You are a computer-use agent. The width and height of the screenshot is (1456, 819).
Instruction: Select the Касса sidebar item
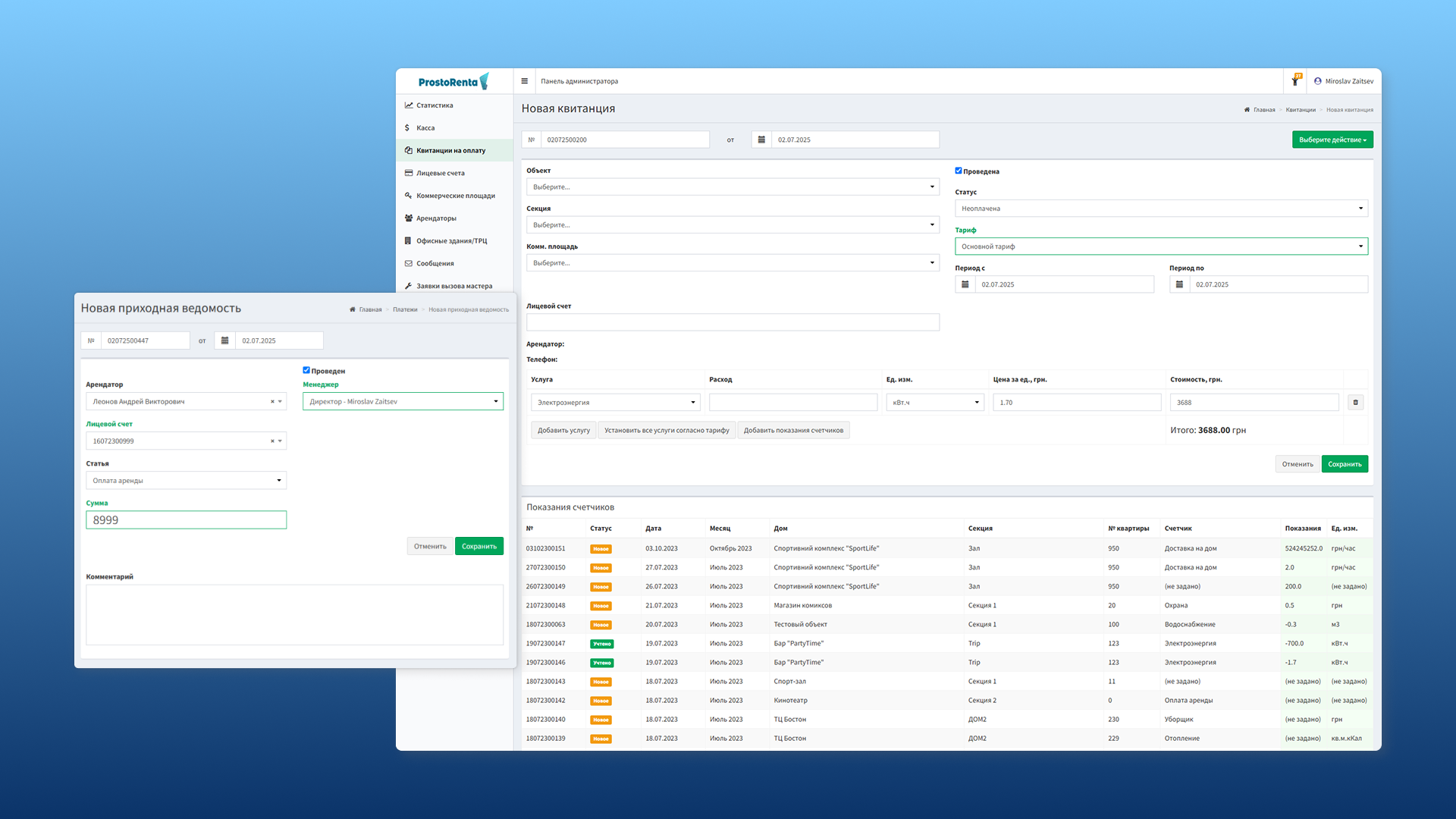pyautogui.click(x=425, y=127)
